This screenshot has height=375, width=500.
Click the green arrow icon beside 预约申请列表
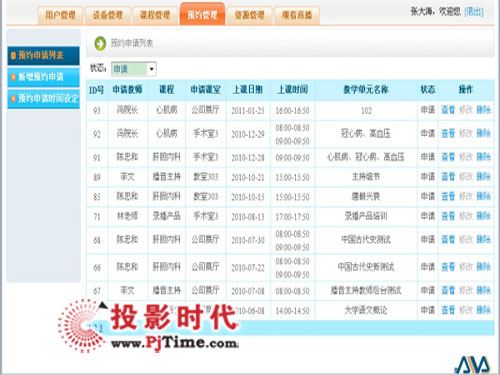[x=100, y=43]
